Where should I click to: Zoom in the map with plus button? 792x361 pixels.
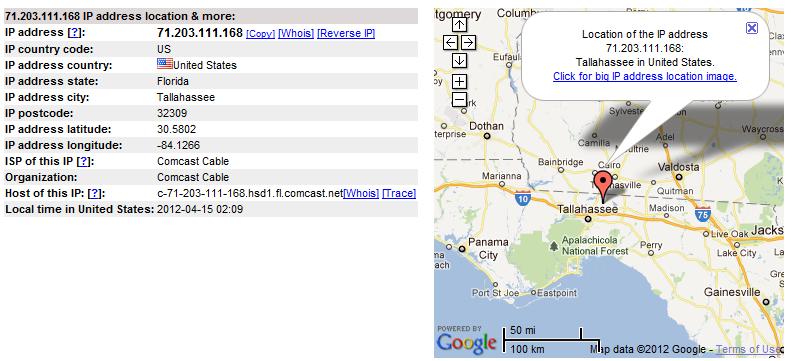point(459,81)
